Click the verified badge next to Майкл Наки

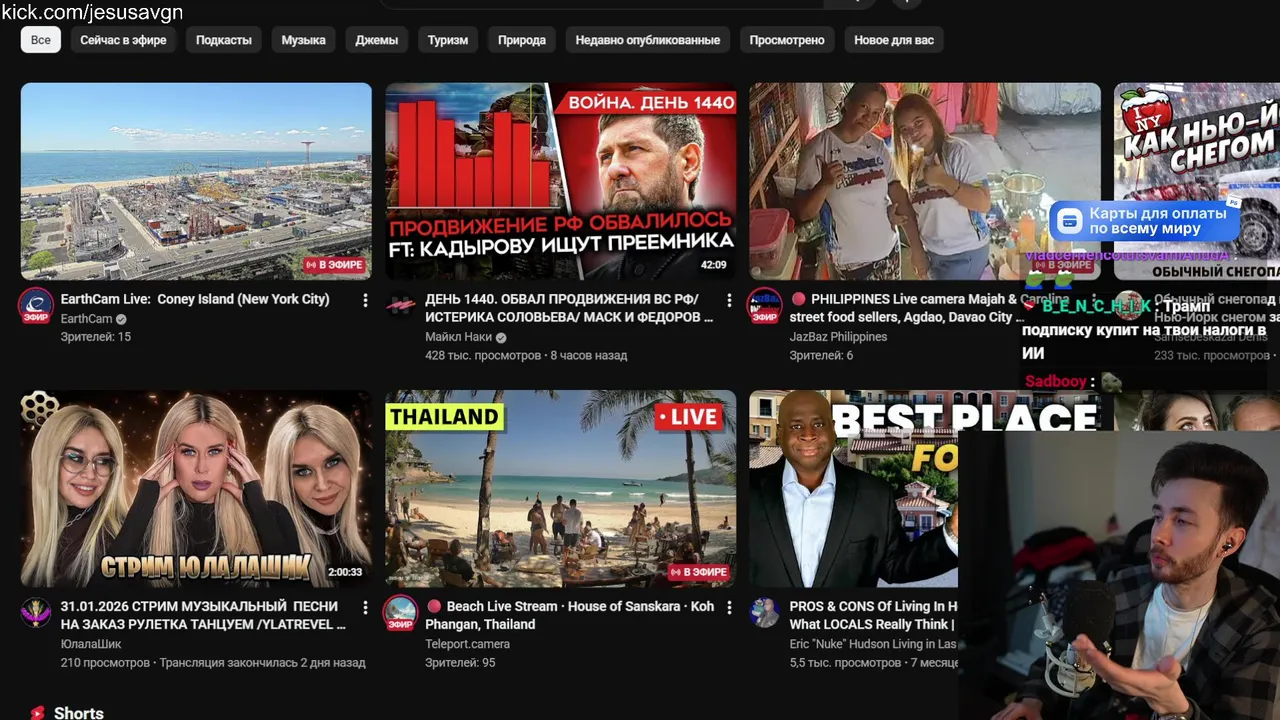pyautogui.click(x=501, y=337)
